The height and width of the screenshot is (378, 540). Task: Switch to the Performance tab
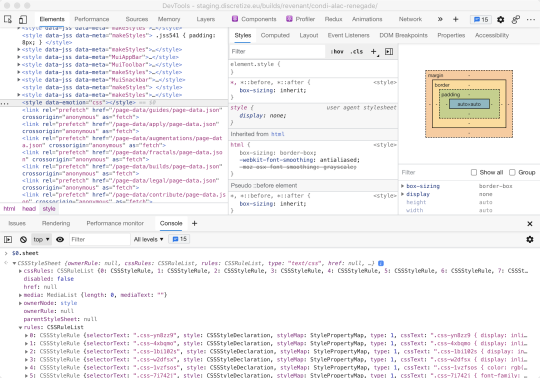92,19
